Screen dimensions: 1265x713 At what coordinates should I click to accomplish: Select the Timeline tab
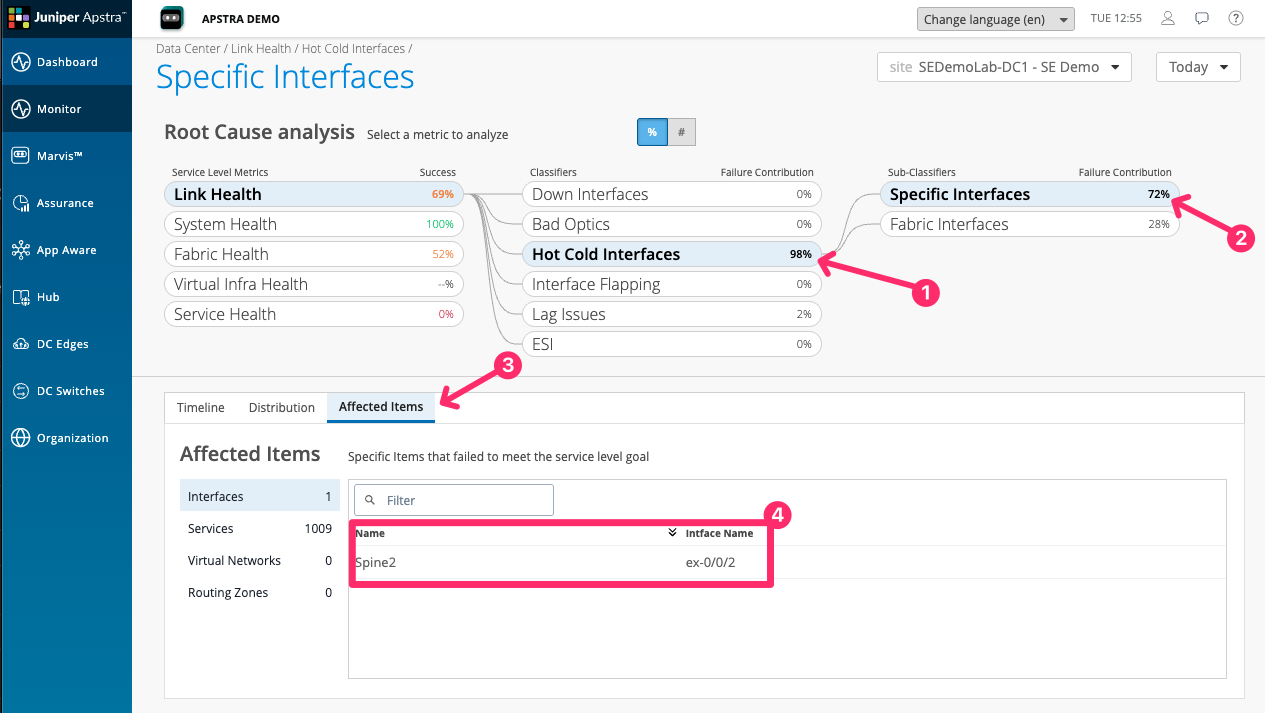click(x=200, y=407)
